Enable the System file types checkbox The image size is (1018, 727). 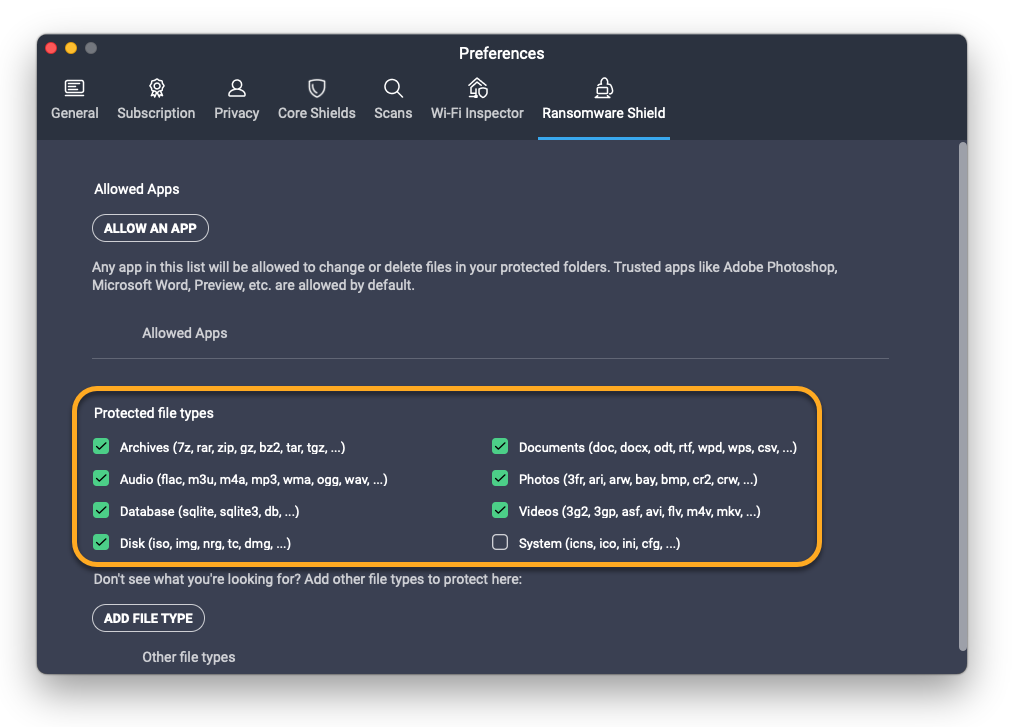[x=500, y=543]
